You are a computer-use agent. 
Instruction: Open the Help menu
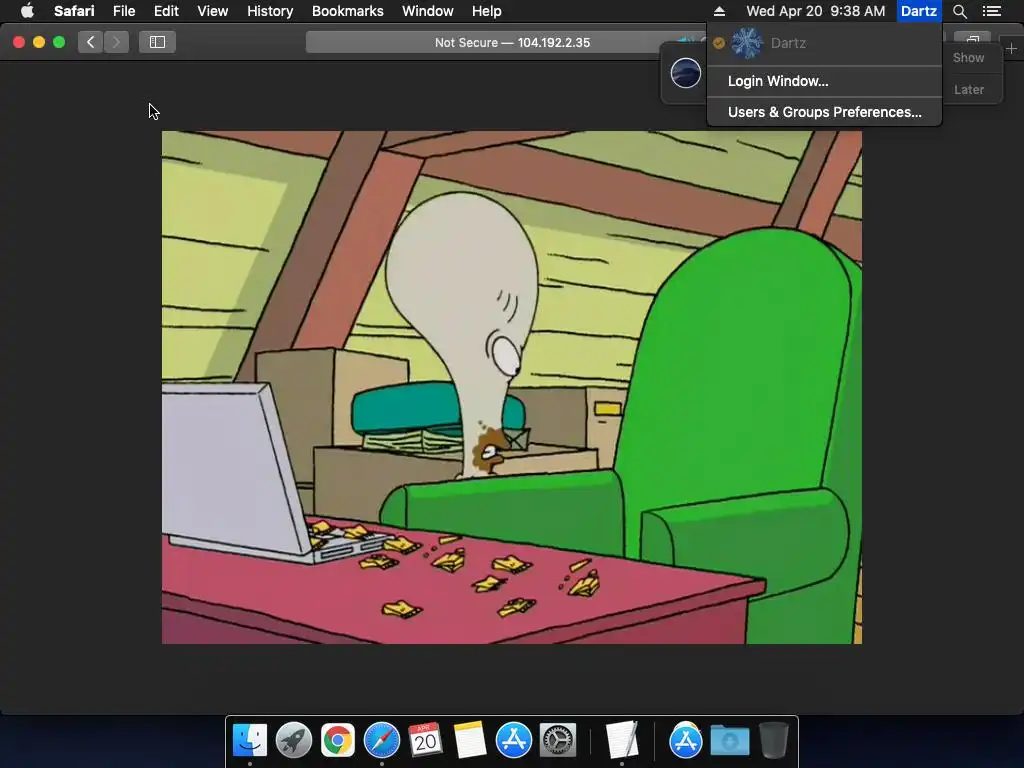click(487, 11)
